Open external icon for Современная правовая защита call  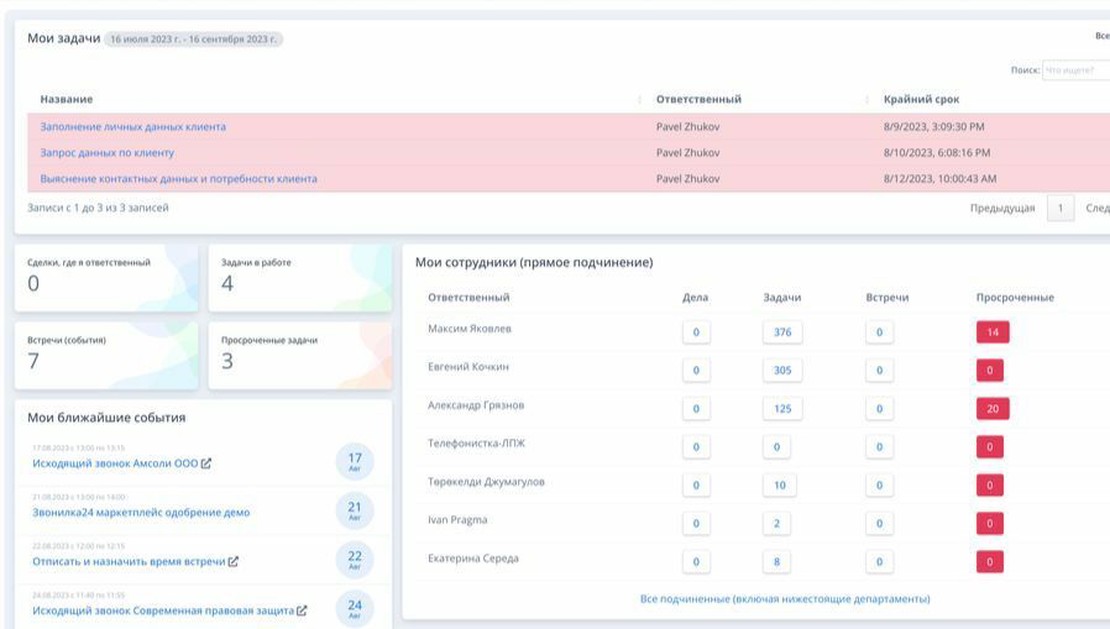coord(301,610)
